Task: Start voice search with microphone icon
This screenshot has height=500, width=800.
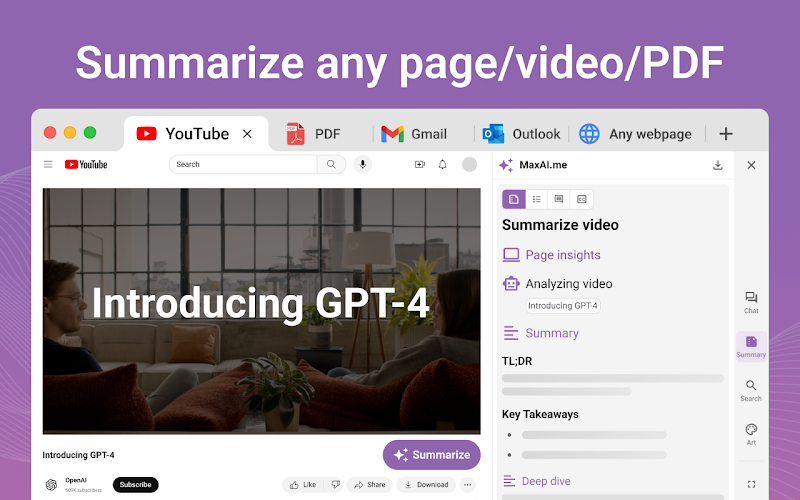Action: pyautogui.click(x=363, y=164)
